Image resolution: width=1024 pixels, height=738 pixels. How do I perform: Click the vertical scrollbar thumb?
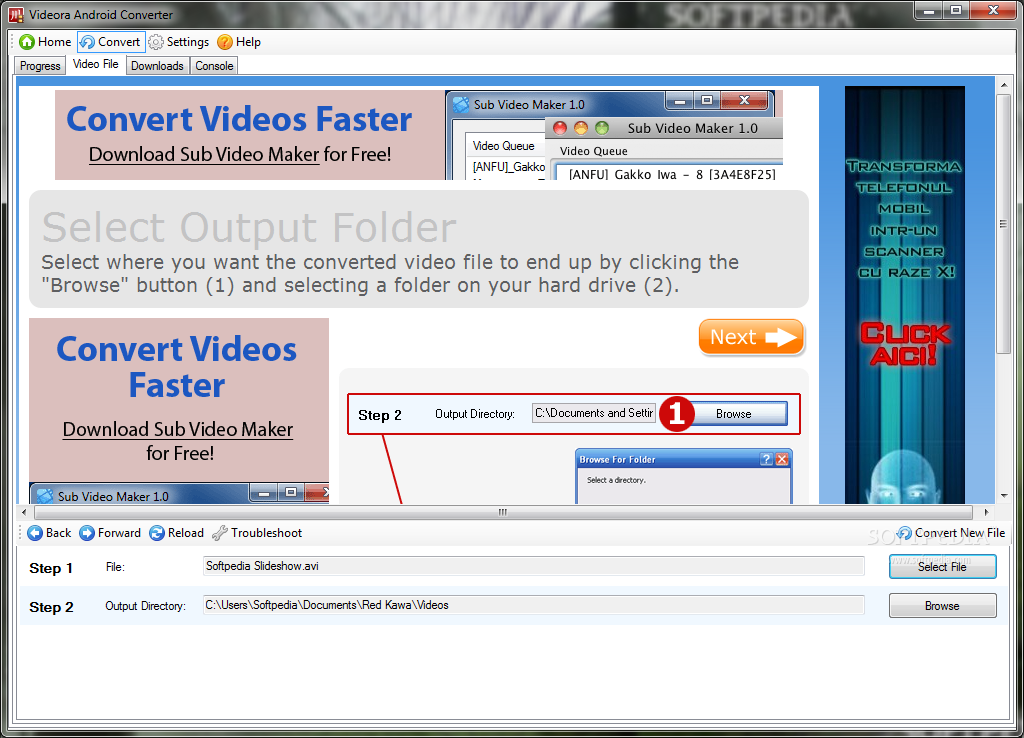tap(1004, 224)
